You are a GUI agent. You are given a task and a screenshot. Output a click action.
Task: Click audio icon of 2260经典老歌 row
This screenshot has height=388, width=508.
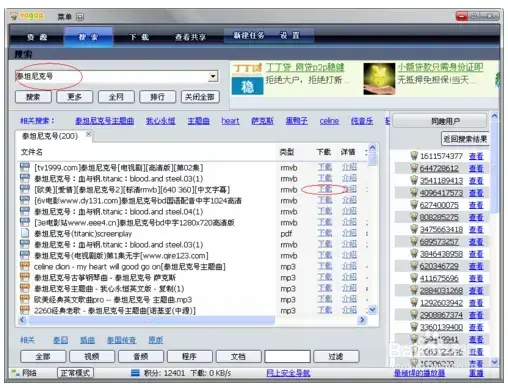25,310
